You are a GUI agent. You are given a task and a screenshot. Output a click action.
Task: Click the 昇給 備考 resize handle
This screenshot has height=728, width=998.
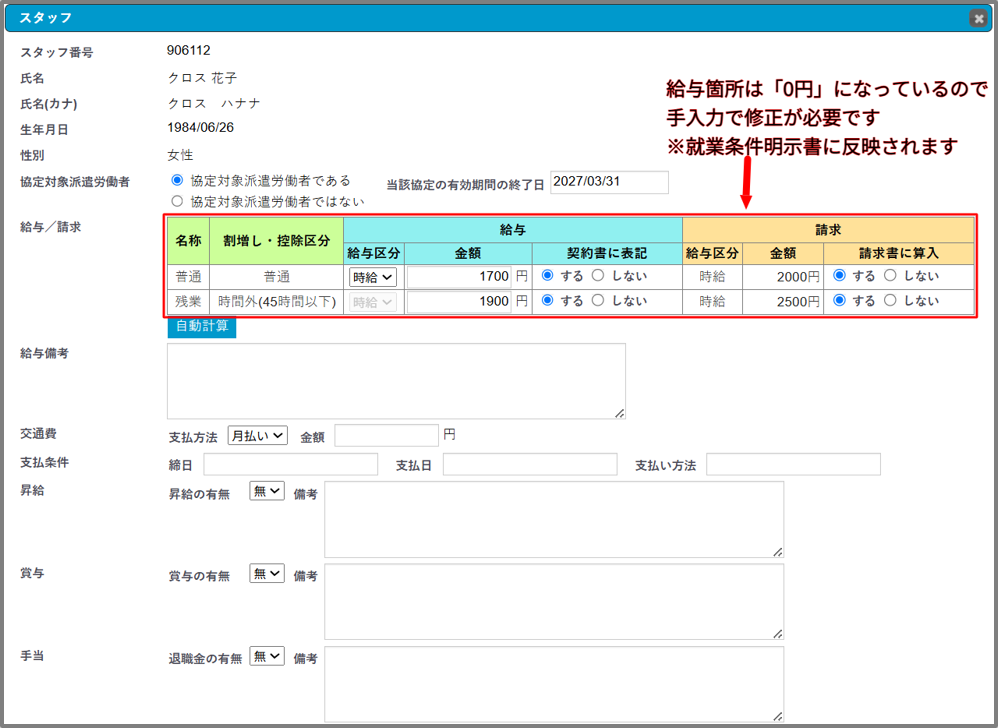click(778, 552)
